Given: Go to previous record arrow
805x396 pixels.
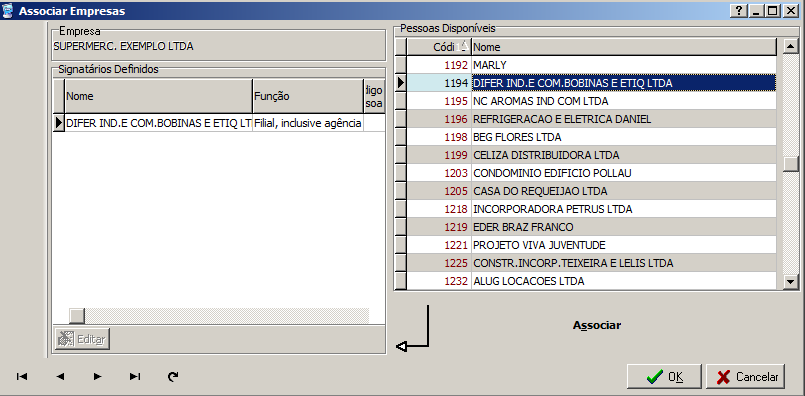Looking at the screenshot, I should pyautogui.click(x=60, y=376).
